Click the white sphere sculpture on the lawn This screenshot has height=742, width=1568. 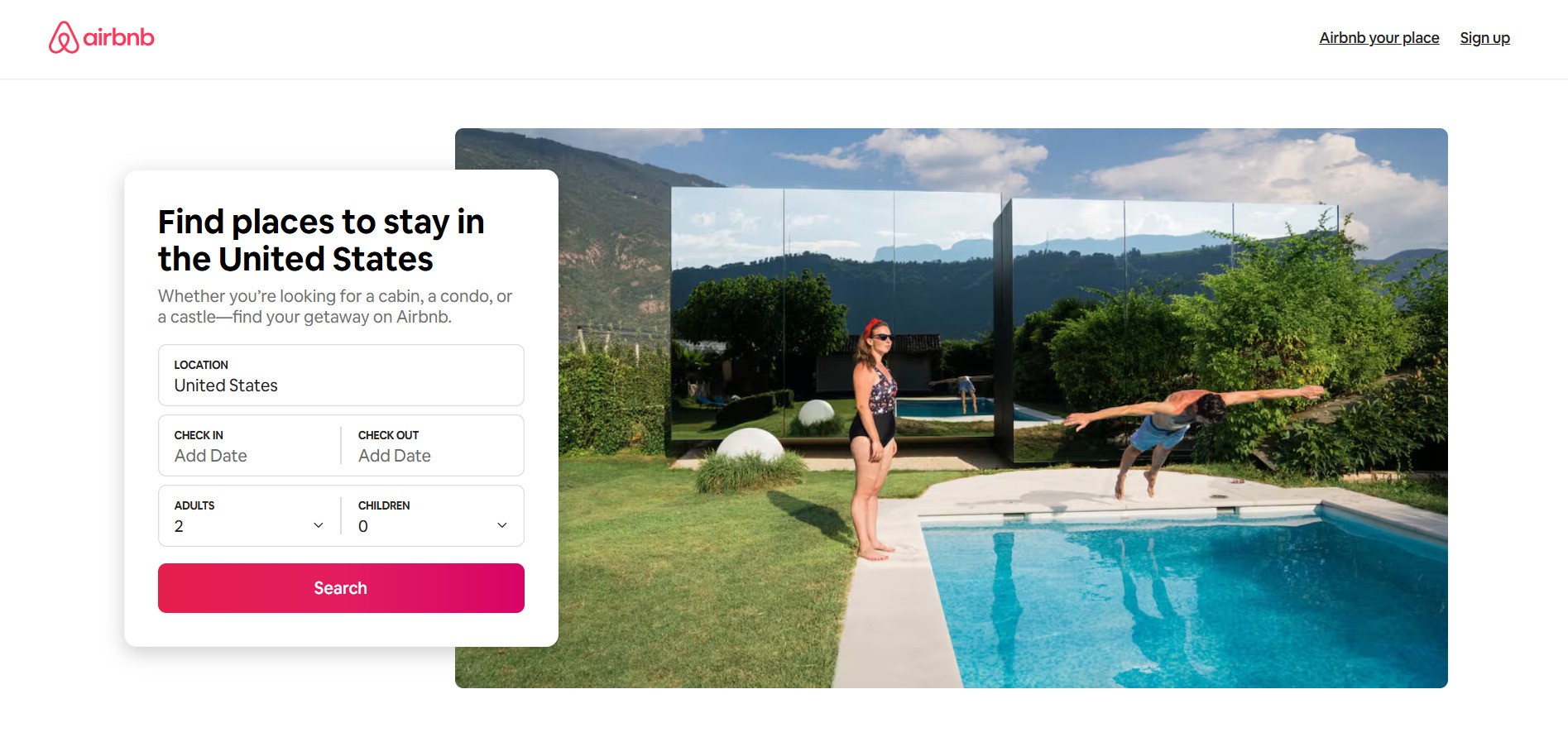click(750, 446)
